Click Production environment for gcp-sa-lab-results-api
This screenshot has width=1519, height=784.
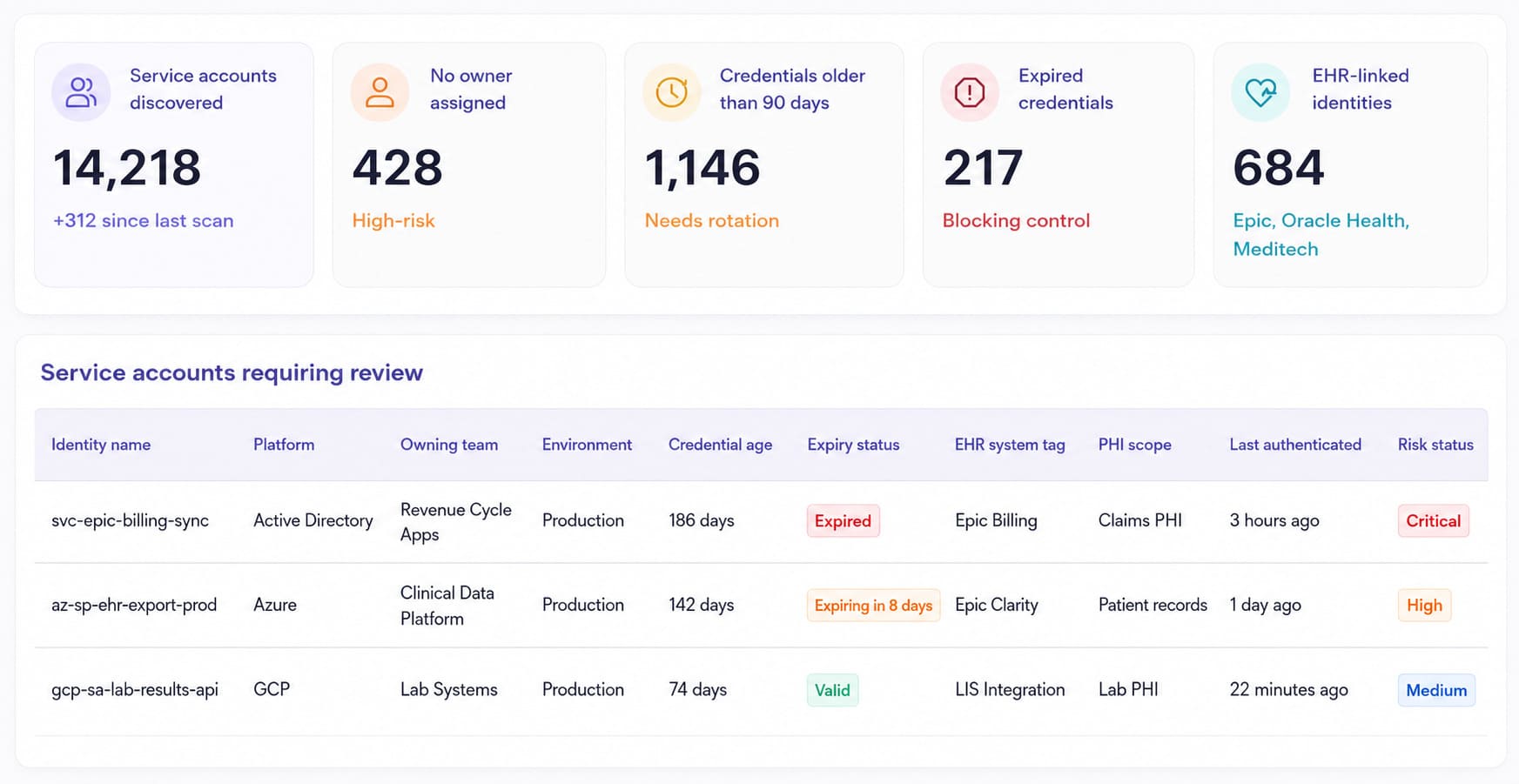(x=583, y=689)
